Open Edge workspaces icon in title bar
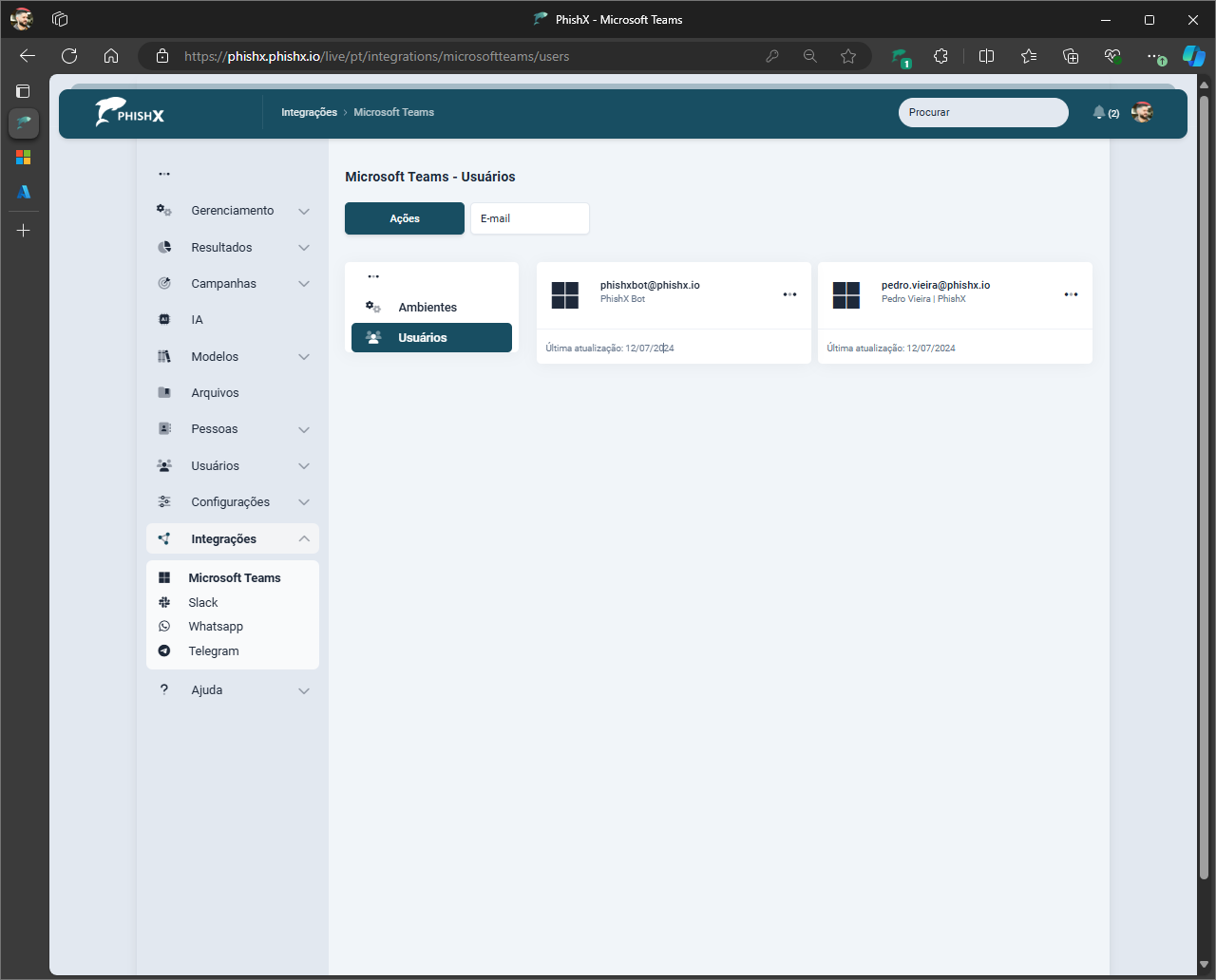Screen dimensions: 1216x980 click(60, 19)
